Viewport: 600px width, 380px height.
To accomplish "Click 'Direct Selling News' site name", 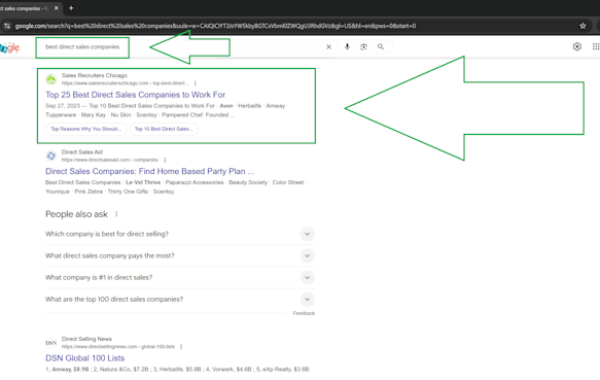I will (x=86, y=339).
